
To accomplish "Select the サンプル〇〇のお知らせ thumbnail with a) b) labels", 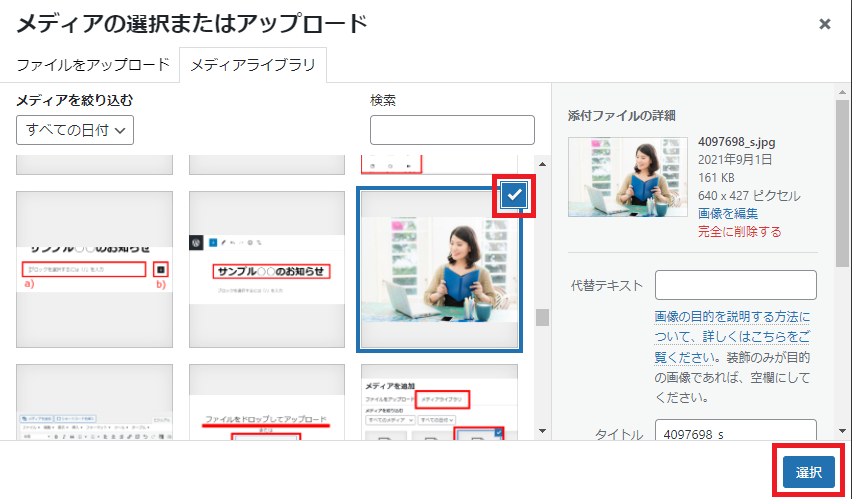I will pos(94,270).
